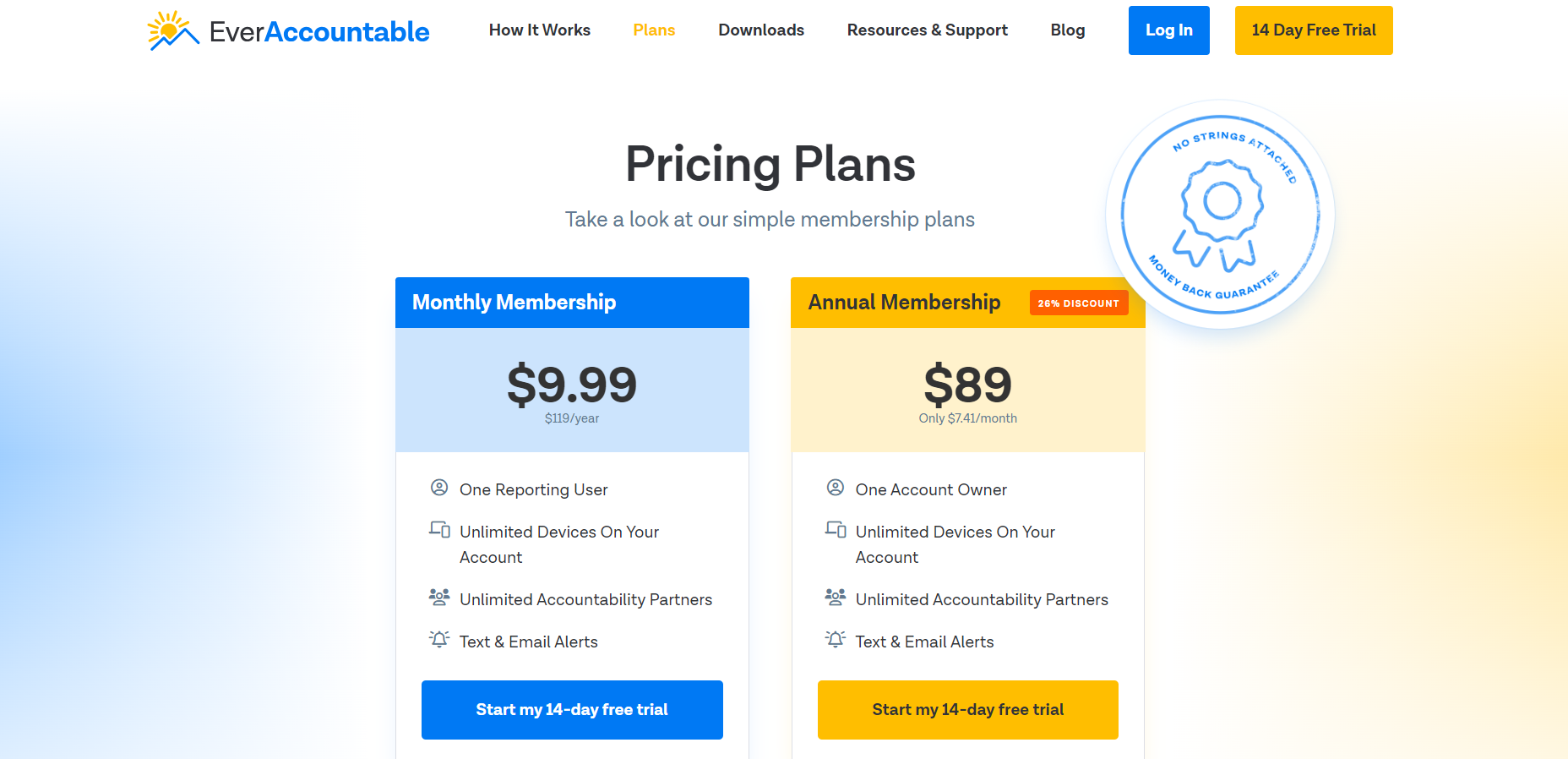Viewport: 1568px width, 759px height.
Task: Click the account owner icon on Annual Membership card
Action: [x=836, y=488]
